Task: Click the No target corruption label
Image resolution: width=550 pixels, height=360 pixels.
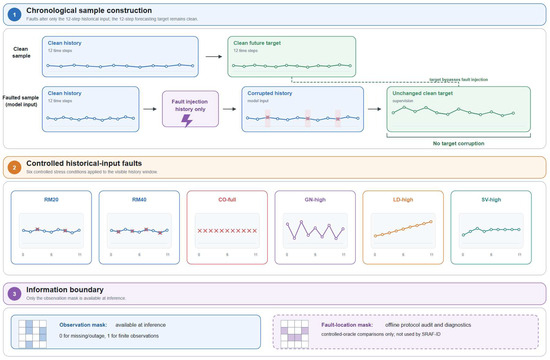Action: 458,144
